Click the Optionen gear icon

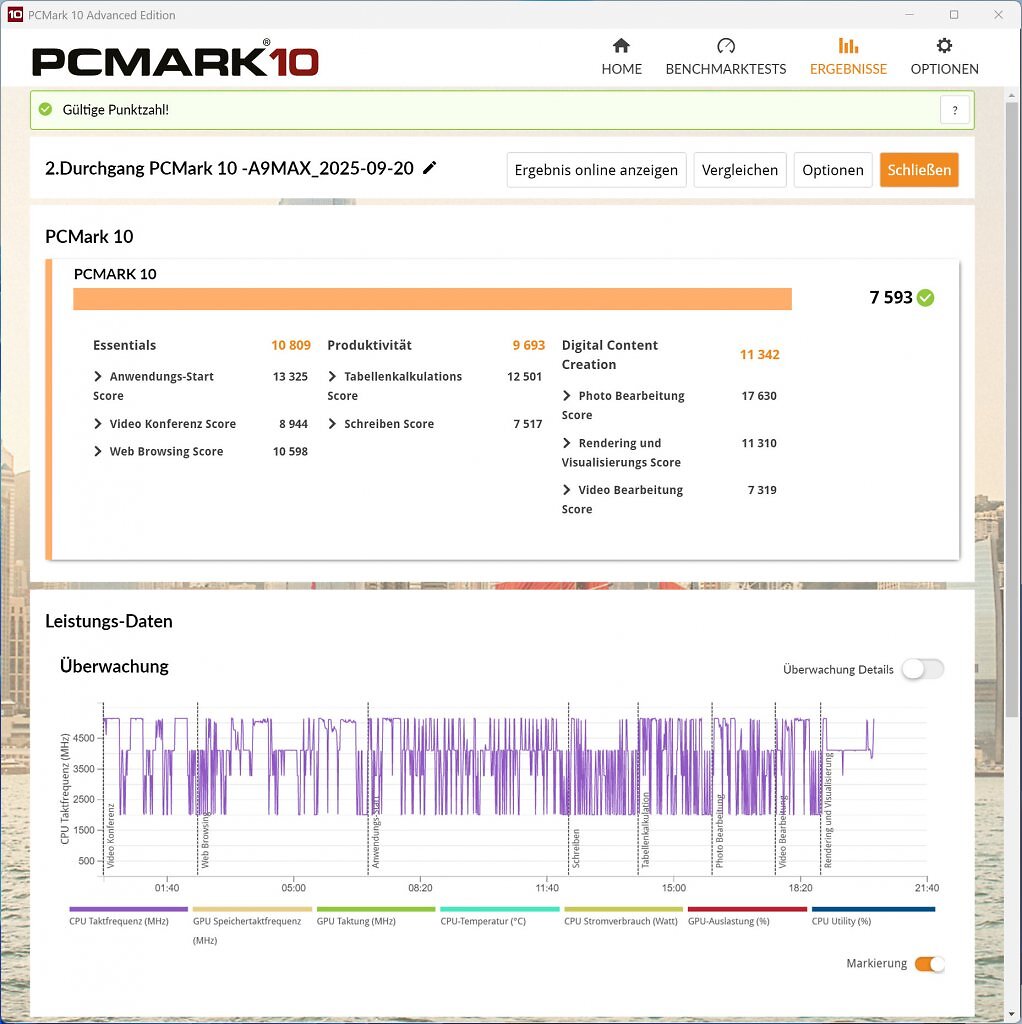click(944, 46)
